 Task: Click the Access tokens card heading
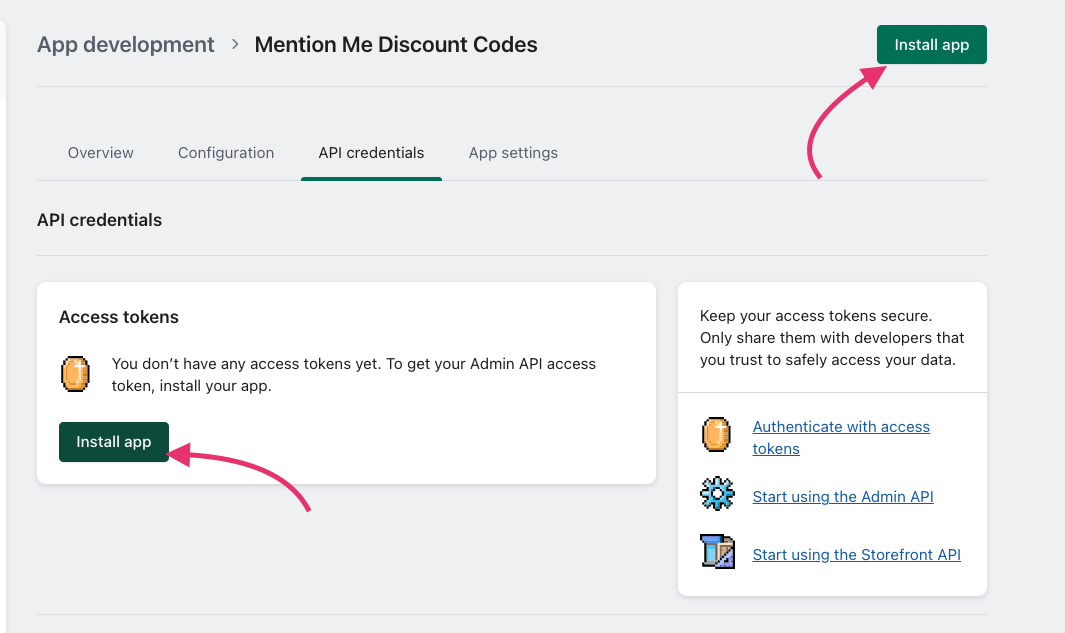[119, 317]
